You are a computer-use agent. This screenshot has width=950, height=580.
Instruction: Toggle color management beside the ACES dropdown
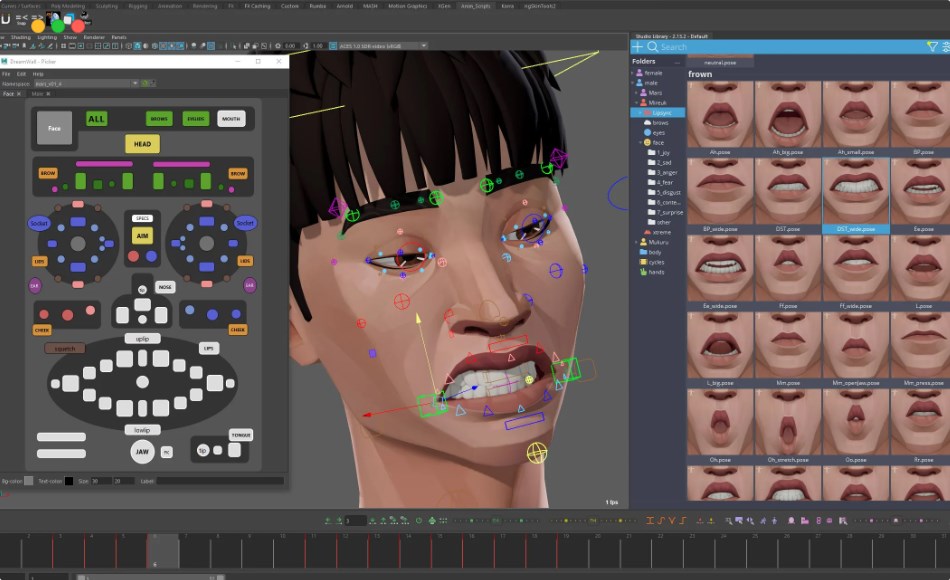pos(333,45)
